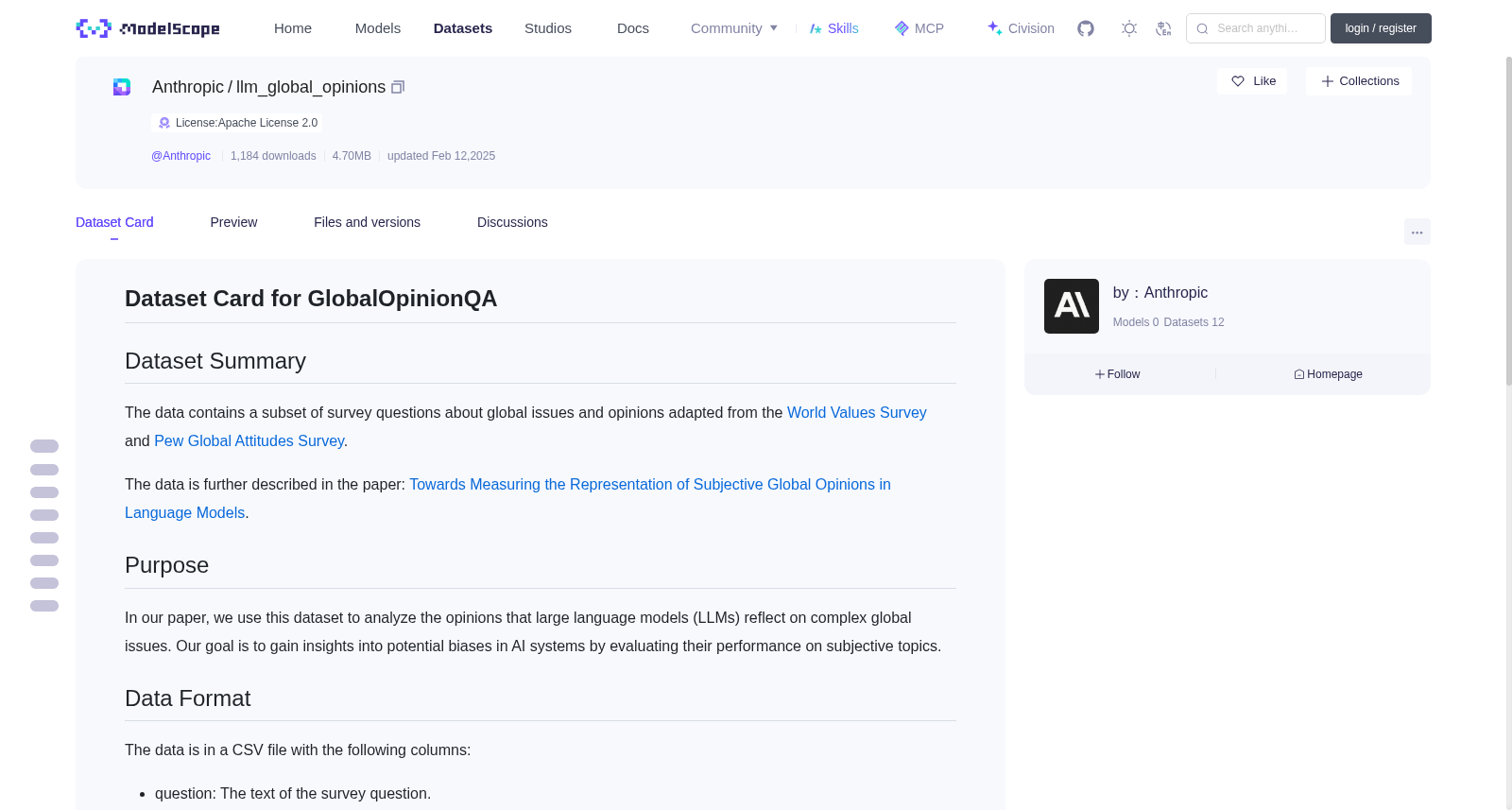The height and width of the screenshot is (810, 1512).
Task: Click the Data Format heading
Action: 187,698
